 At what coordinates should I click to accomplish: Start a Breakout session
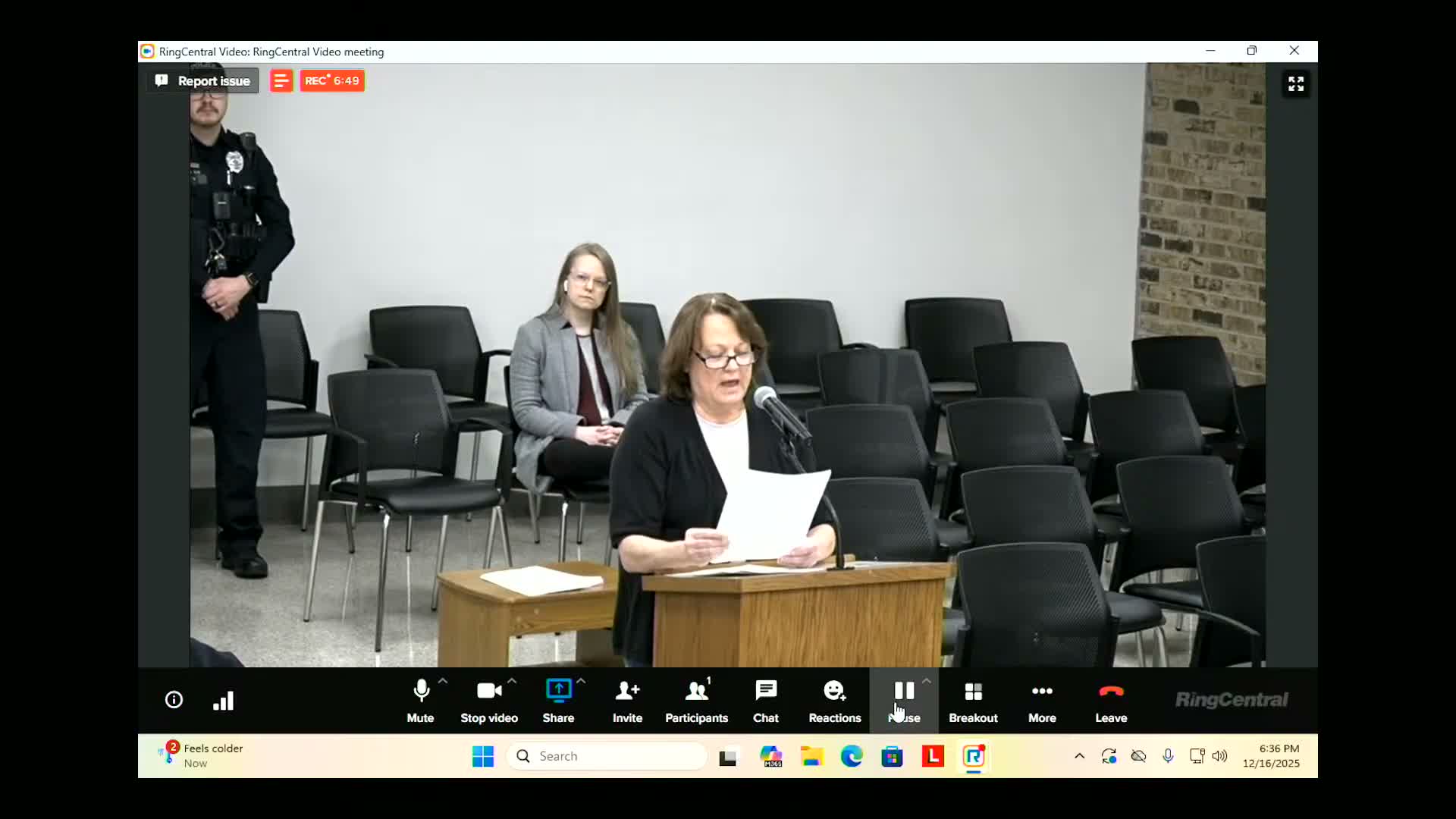[x=973, y=699]
